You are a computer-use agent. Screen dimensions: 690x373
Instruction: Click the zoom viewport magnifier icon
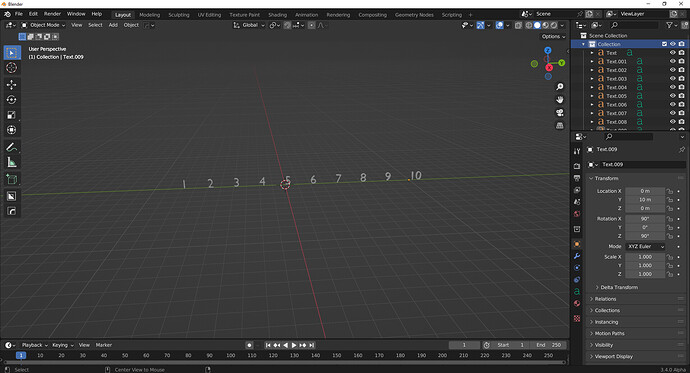[x=560, y=87]
